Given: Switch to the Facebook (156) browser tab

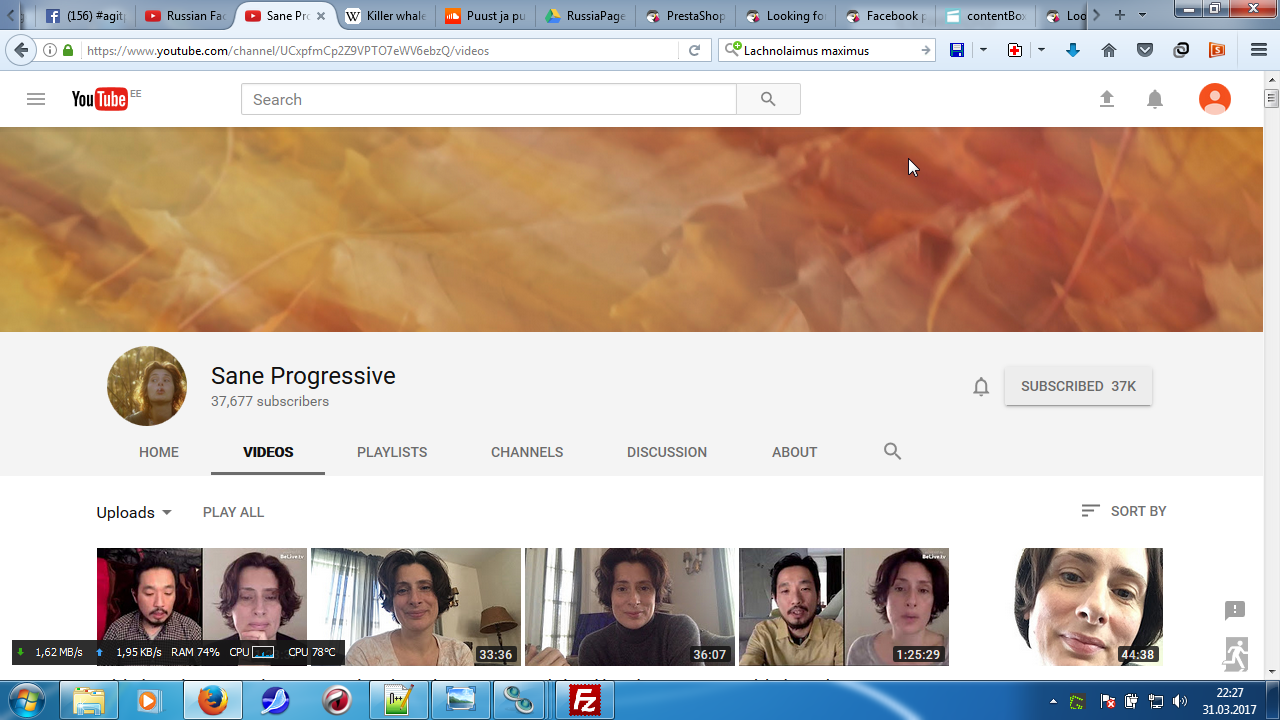Looking at the screenshot, I should click(85, 16).
